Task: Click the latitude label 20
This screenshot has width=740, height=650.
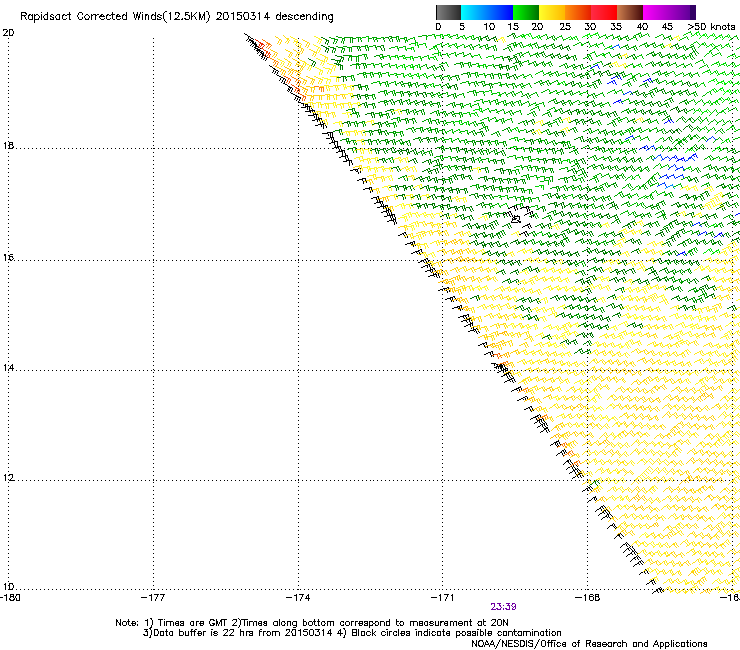Action: point(8,33)
